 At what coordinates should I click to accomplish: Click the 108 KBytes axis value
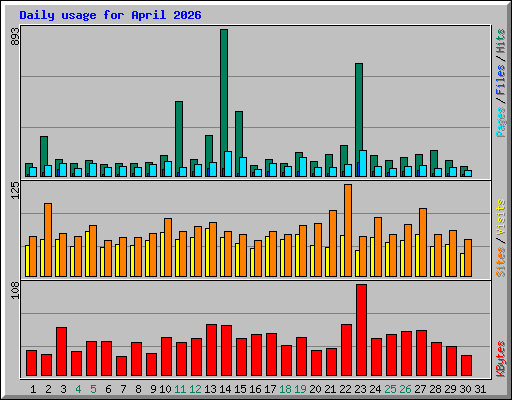click(x=15, y=290)
